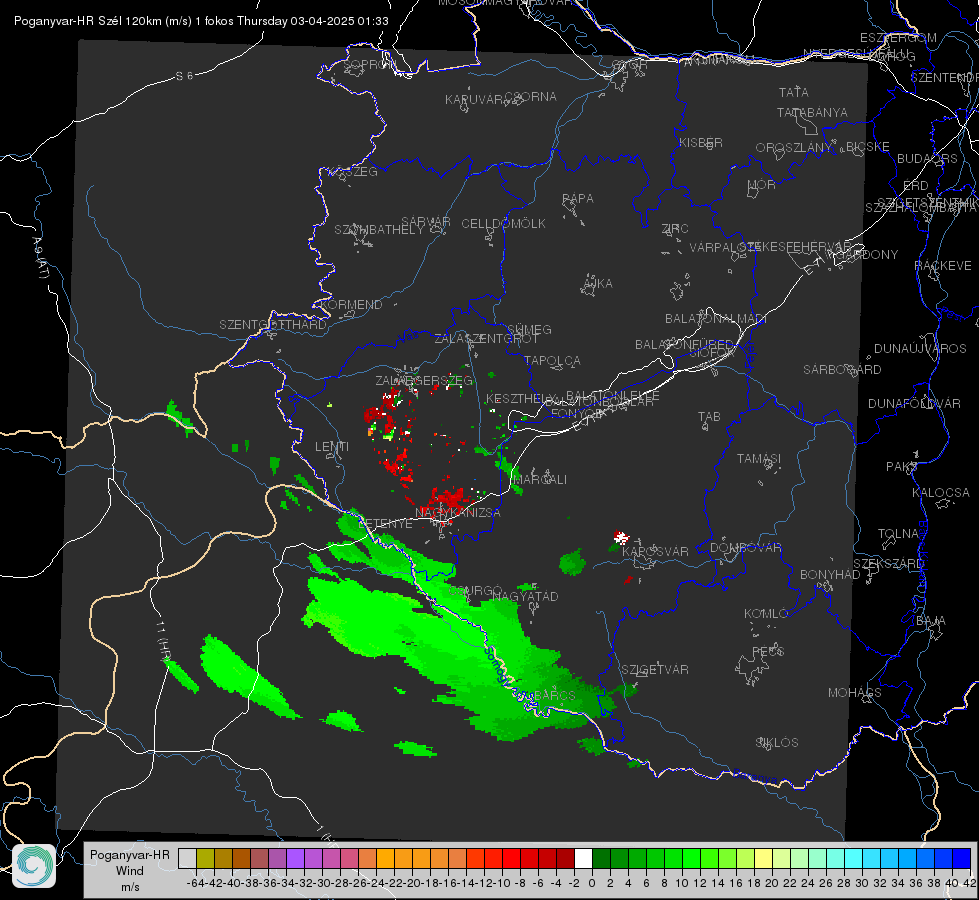Click the white-red radar echo near Kaposvar
The height and width of the screenshot is (900, 979).
621,537
